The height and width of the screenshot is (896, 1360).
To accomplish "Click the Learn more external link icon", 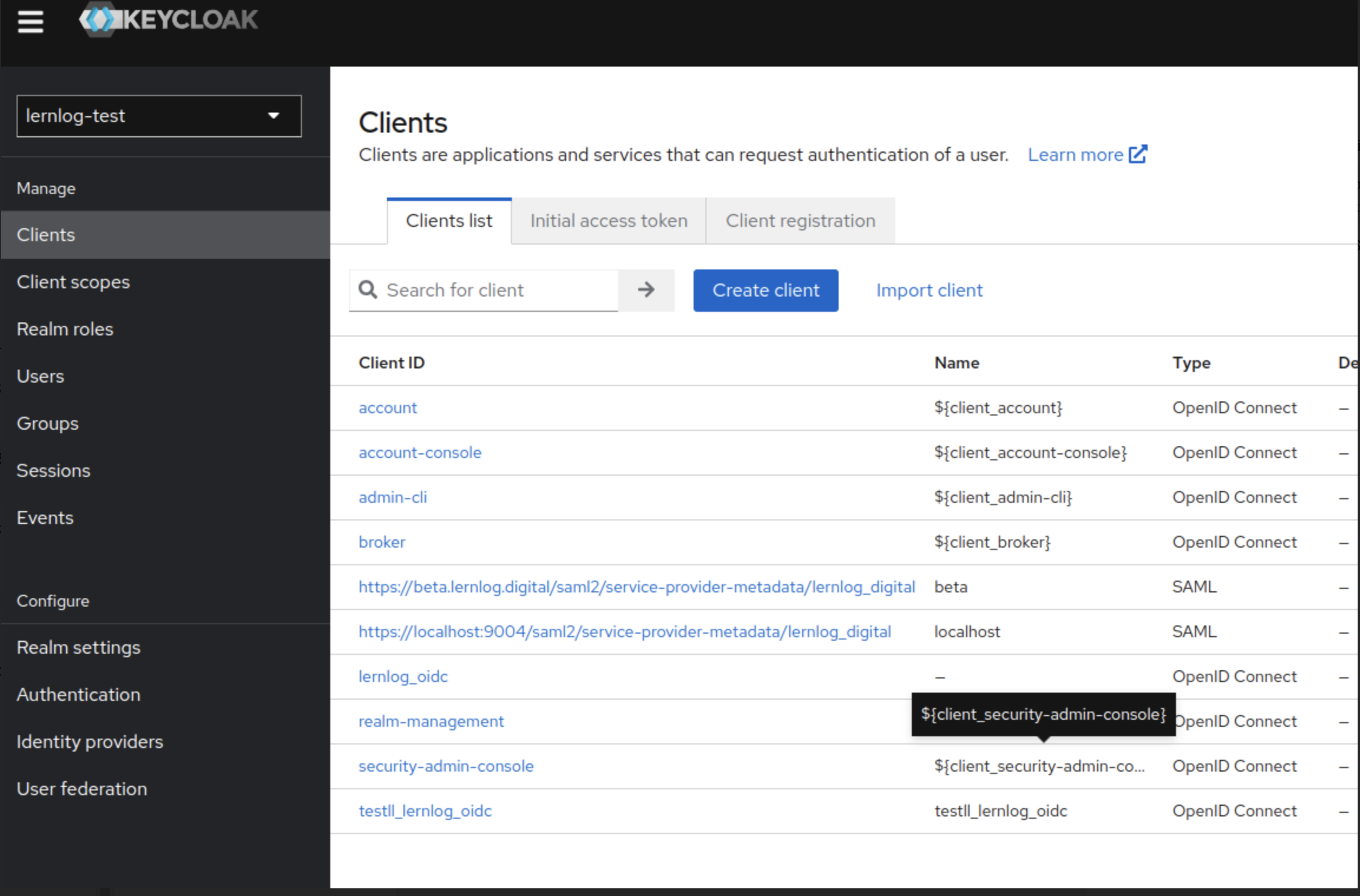I will (1138, 154).
